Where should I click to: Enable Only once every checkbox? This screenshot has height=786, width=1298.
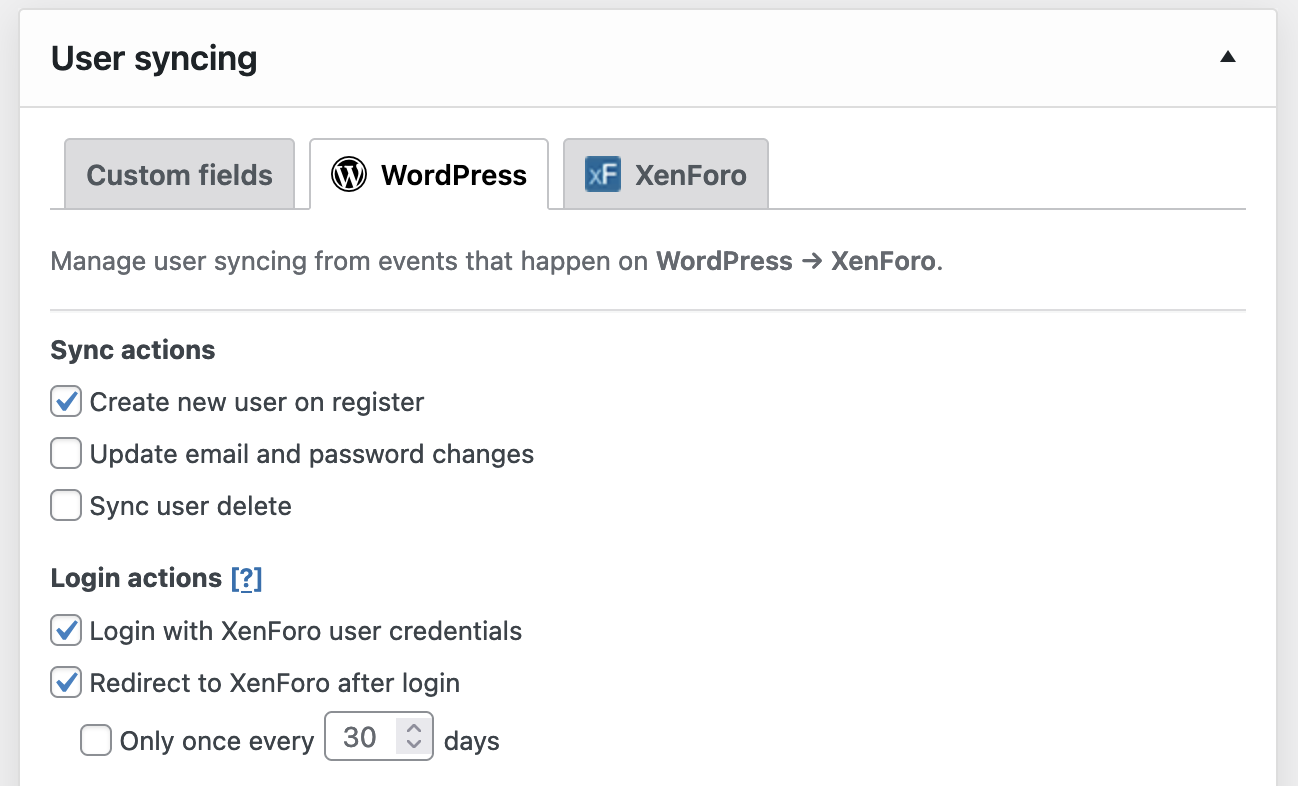[96, 741]
